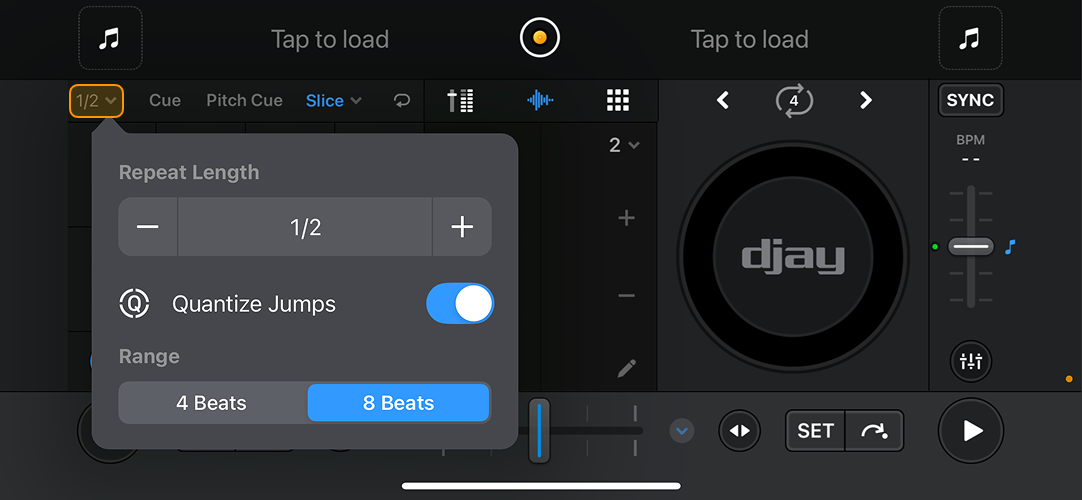Turn off Quantize Jumps switch

click(460, 304)
